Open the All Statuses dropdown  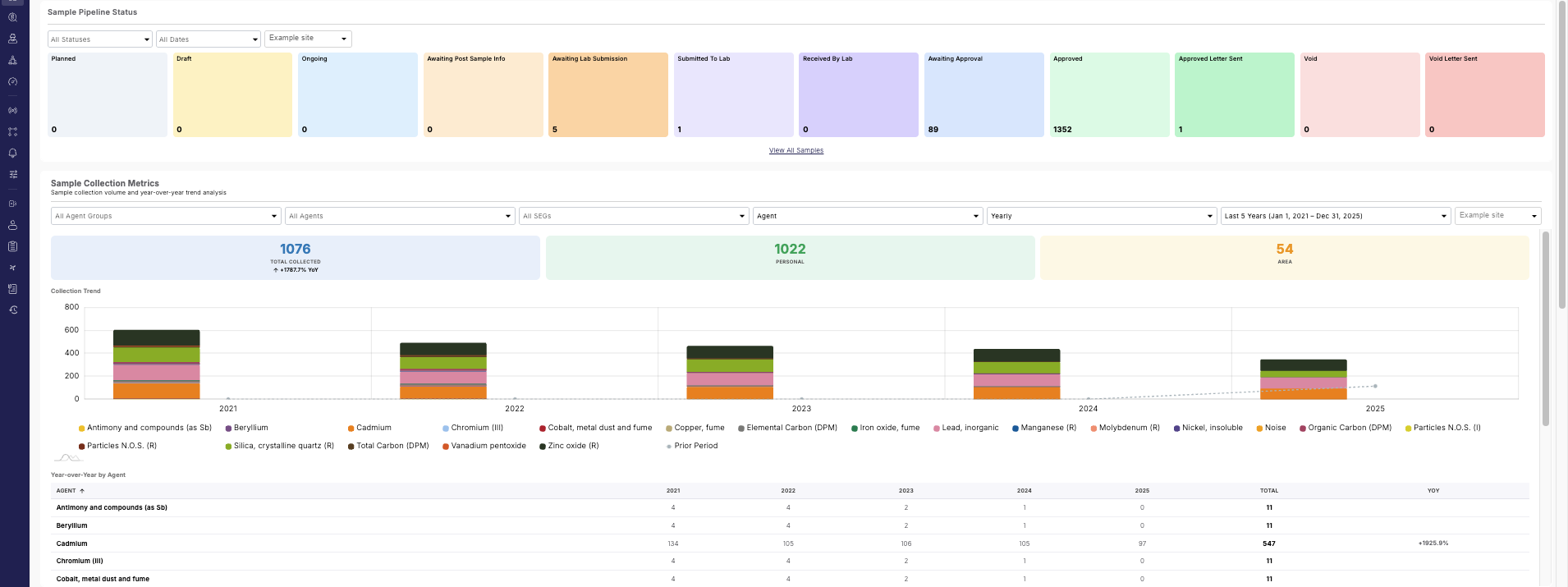[x=100, y=39]
